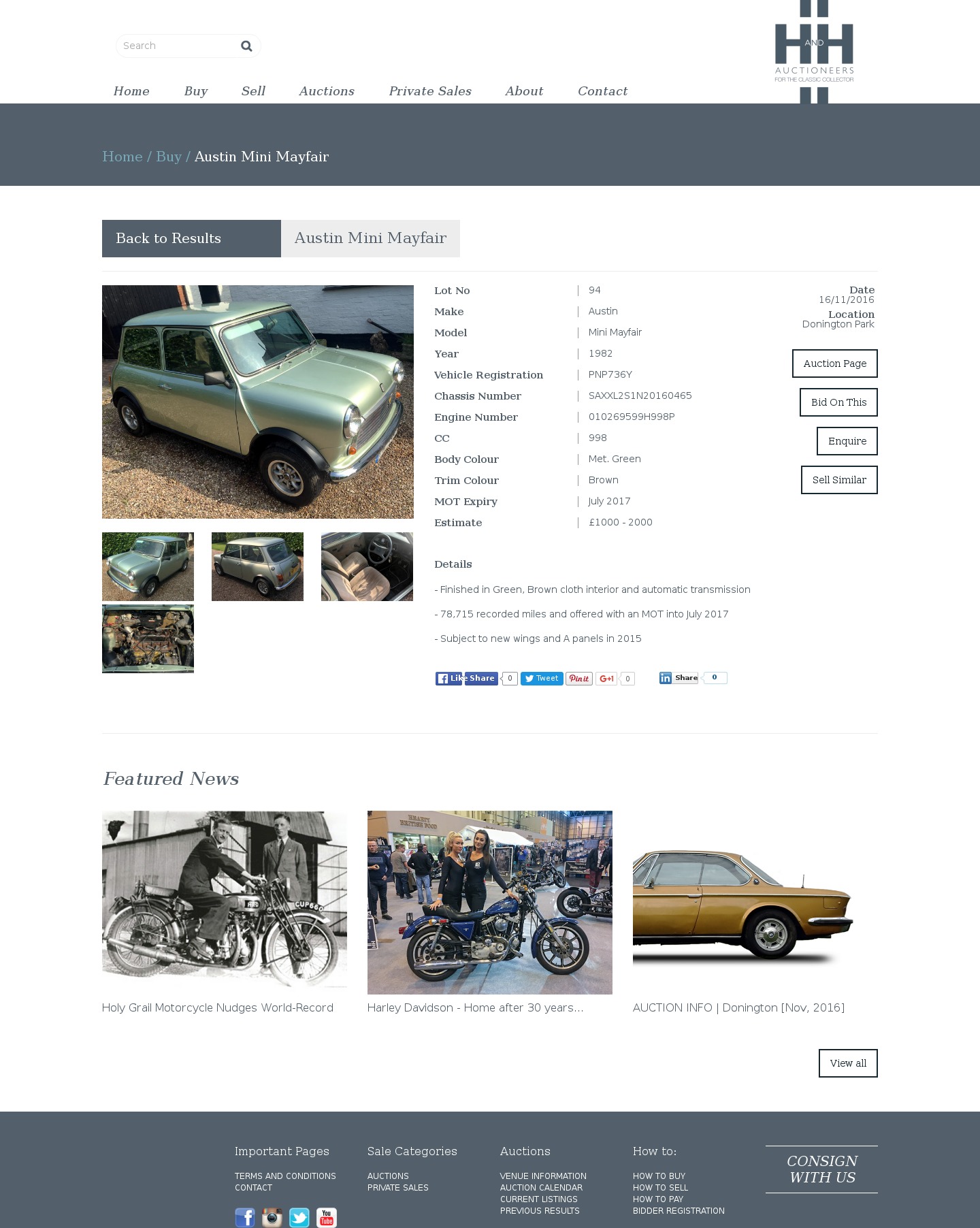Open the Private Sales menu item
Image resolution: width=980 pixels, height=1228 pixels.
tap(430, 91)
